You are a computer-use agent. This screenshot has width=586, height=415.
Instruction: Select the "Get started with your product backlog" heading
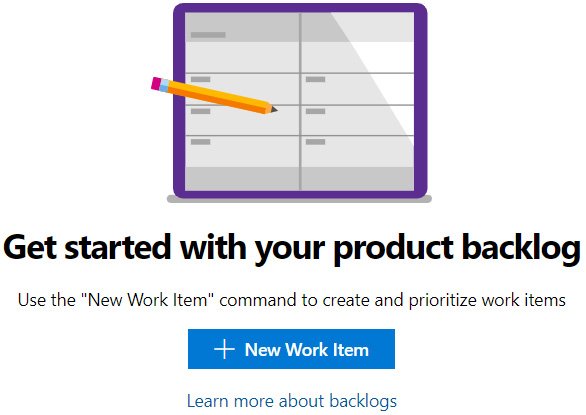[x=292, y=248]
